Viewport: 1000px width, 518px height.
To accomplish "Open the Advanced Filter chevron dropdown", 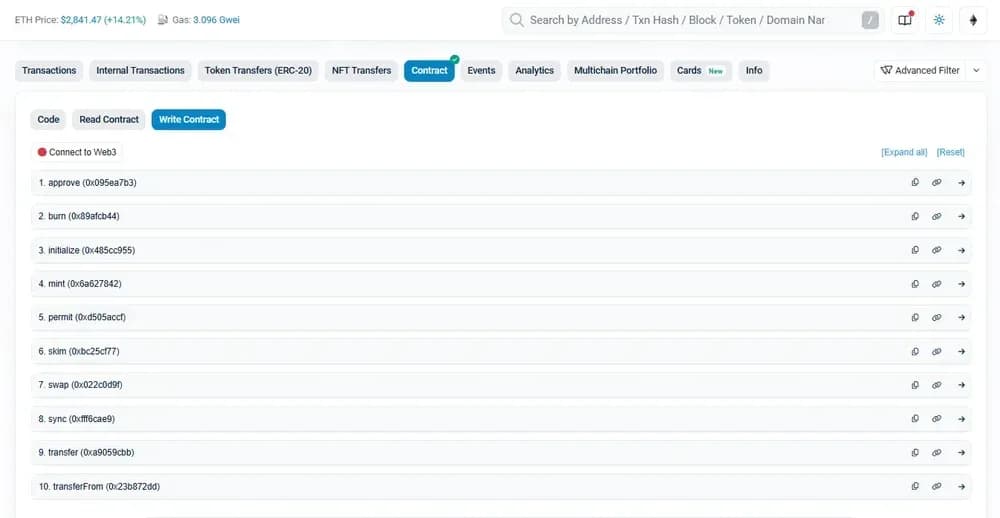I will pos(977,71).
